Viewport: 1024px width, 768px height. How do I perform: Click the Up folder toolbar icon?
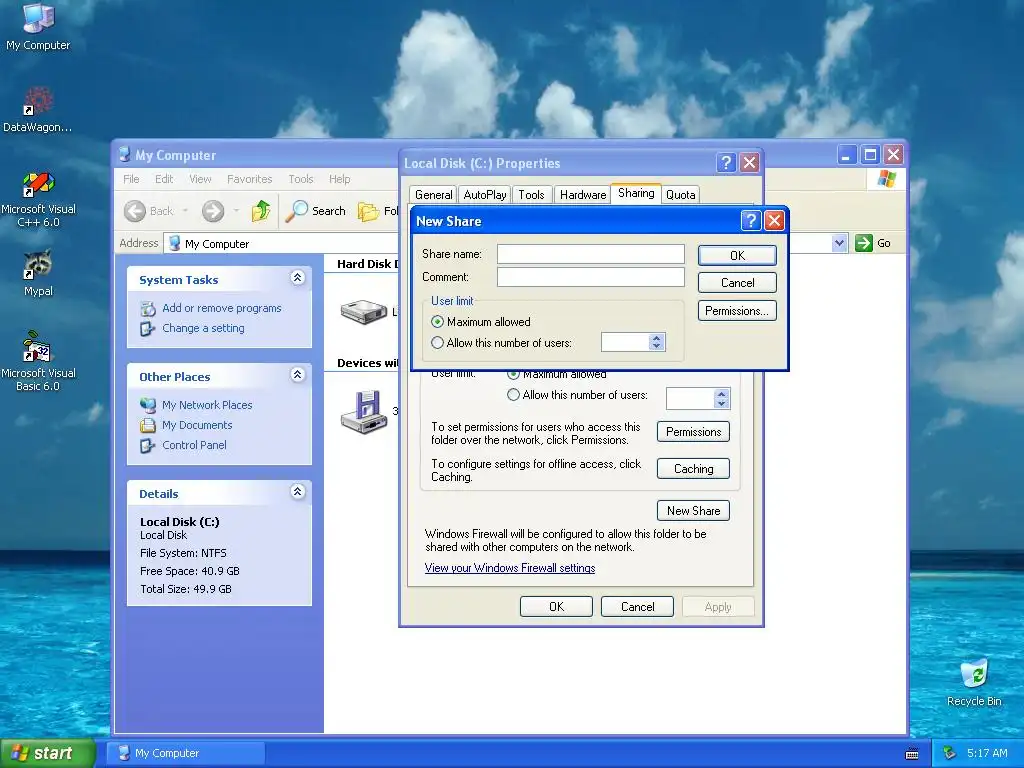click(x=261, y=210)
